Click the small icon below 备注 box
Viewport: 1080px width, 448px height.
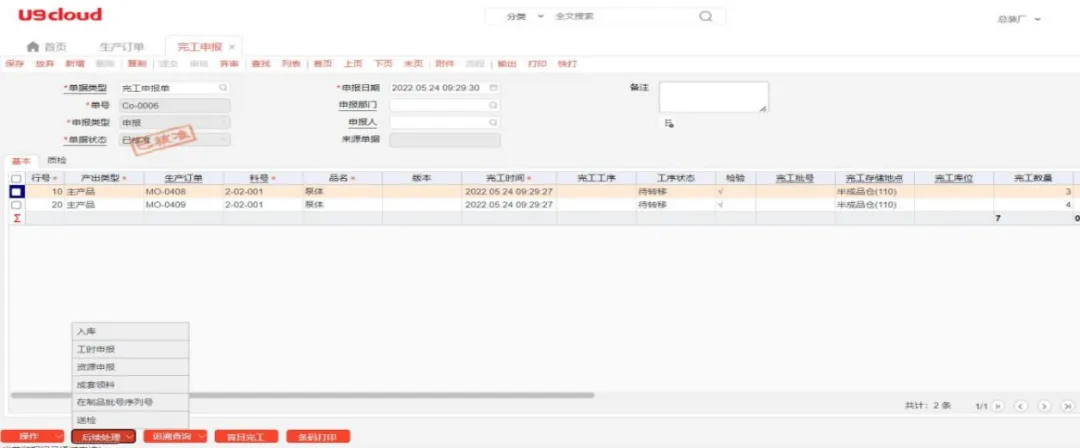click(x=669, y=123)
